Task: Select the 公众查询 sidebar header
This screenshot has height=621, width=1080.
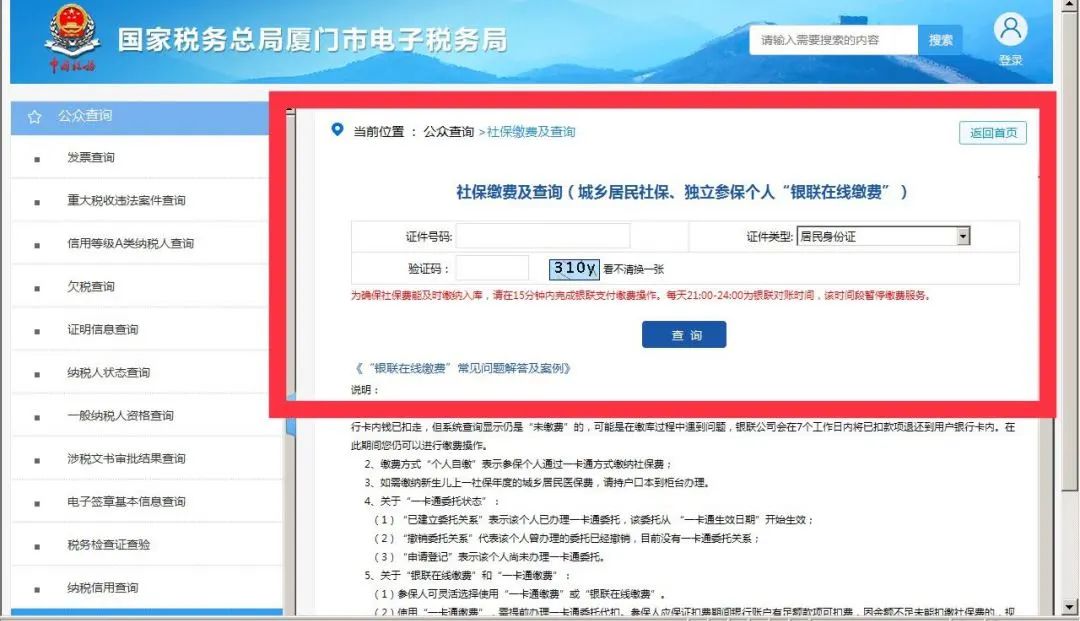Action: [139, 116]
